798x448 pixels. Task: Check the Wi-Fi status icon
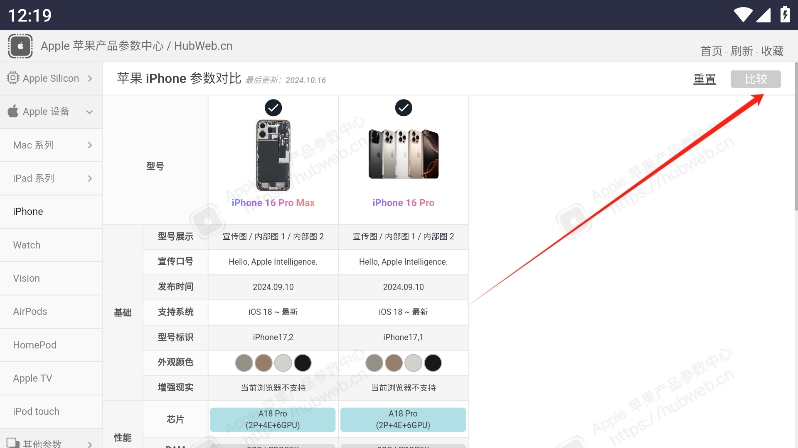point(743,15)
